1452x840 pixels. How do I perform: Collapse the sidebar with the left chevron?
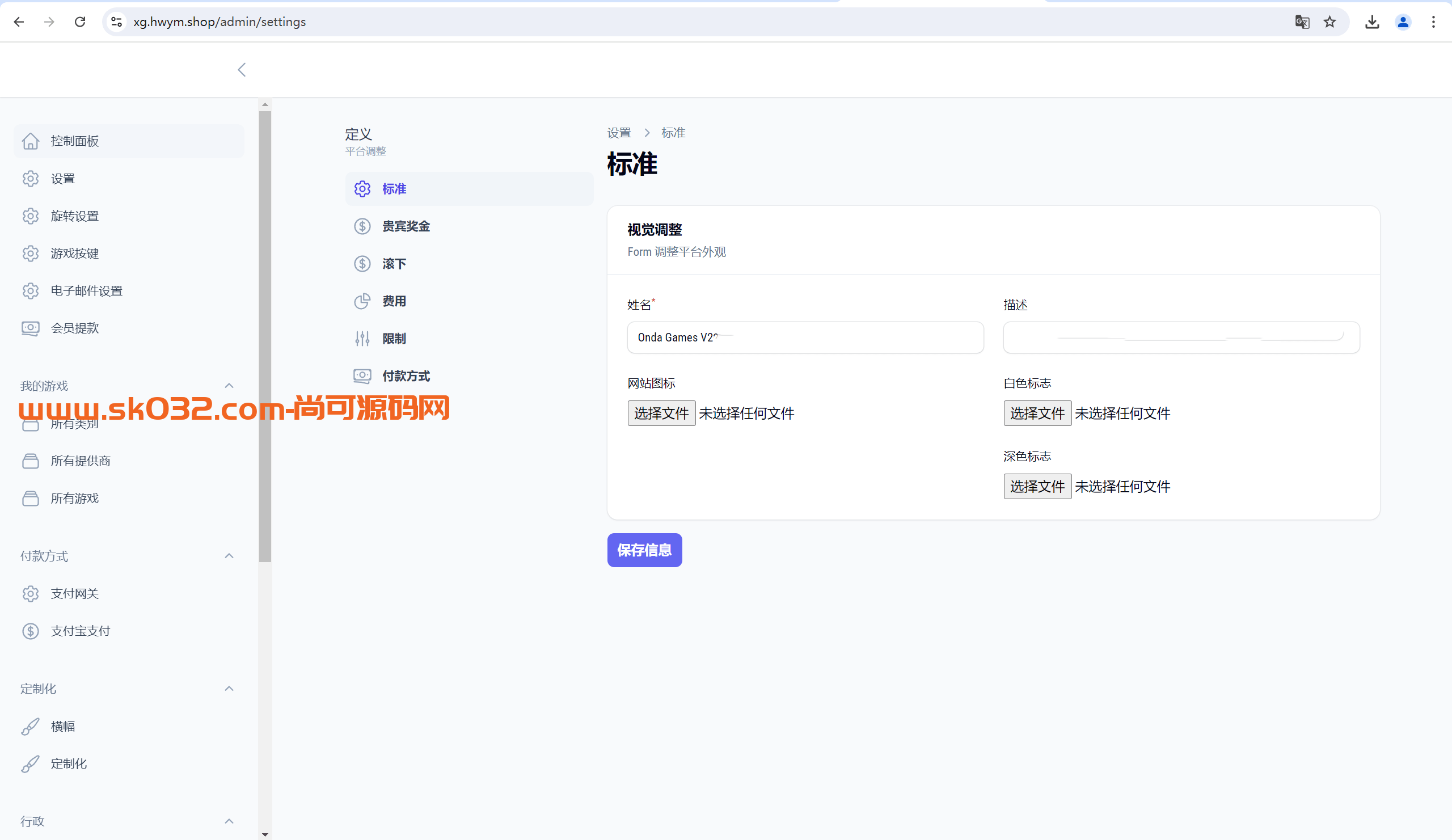(x=242, y=70)
